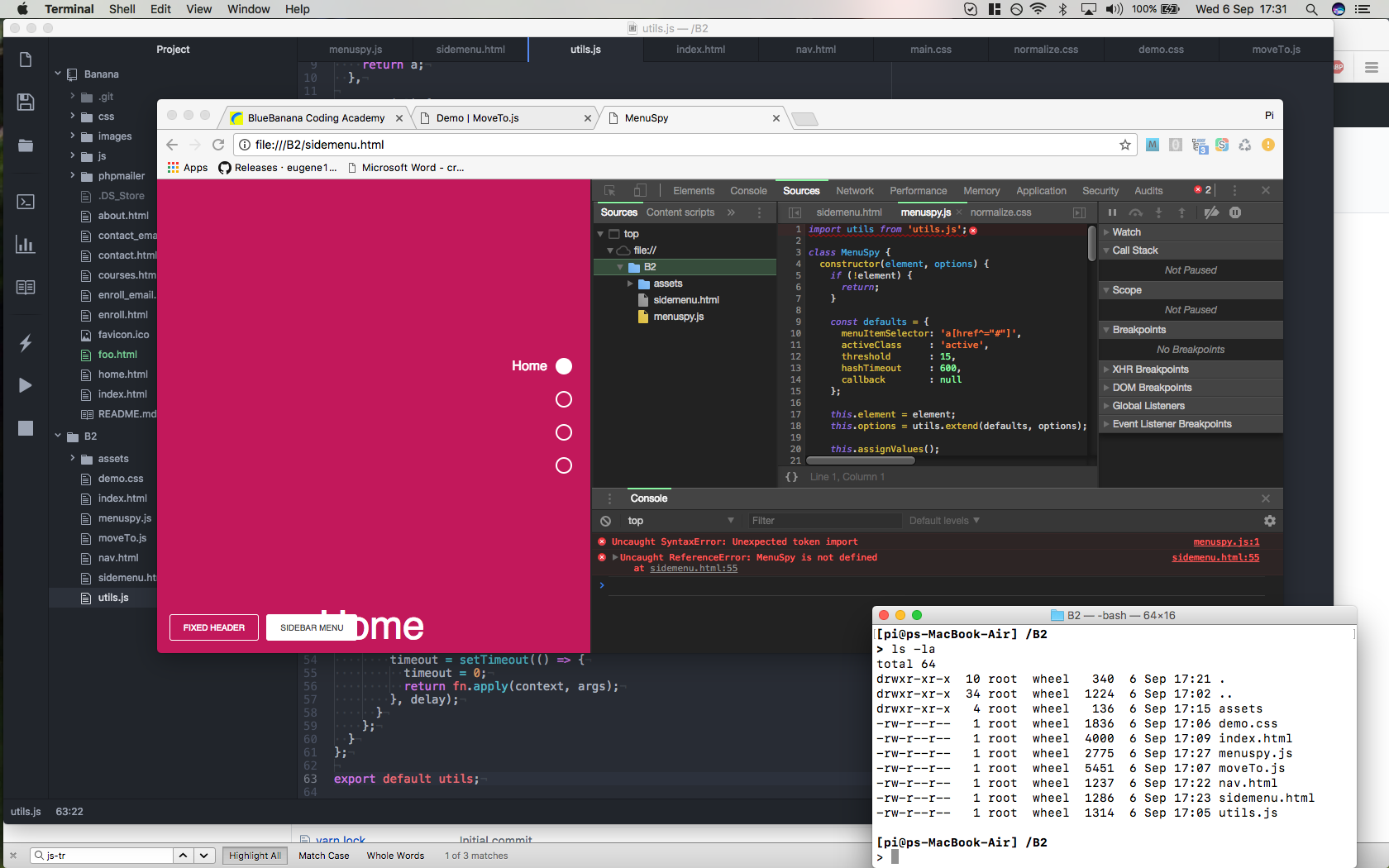Collapse the Banana project folder
This screenshot has width=1389, height=868.
(58, 74)
